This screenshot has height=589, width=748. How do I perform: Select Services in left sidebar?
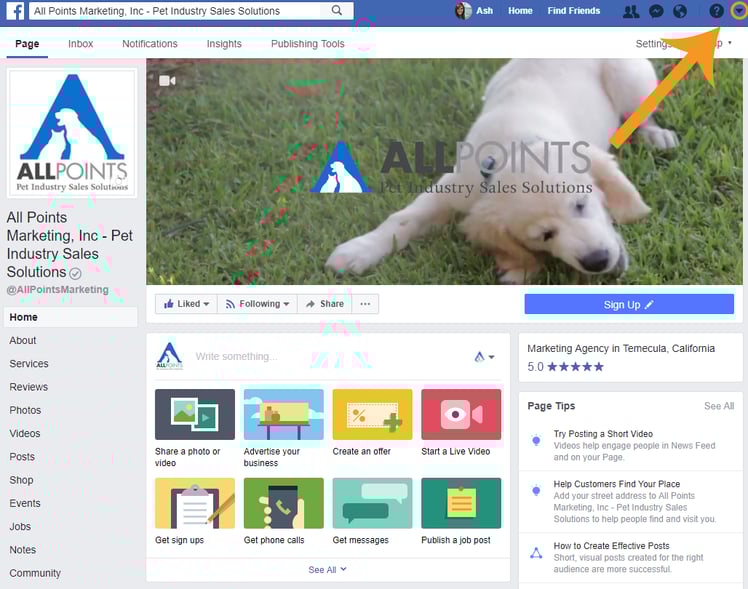tap(29, 364)
